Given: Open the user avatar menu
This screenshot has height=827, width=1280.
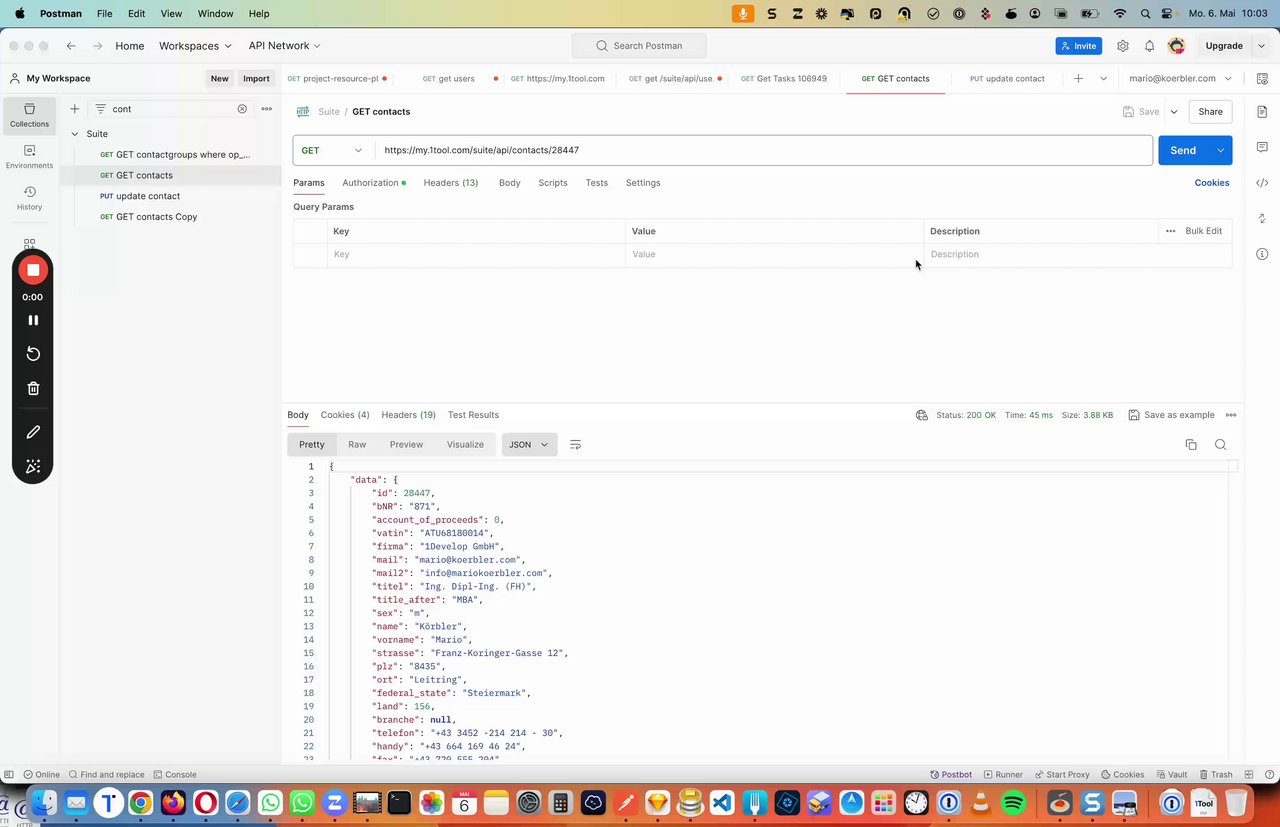Looking at the screenshot, I should click(1177, 46).
